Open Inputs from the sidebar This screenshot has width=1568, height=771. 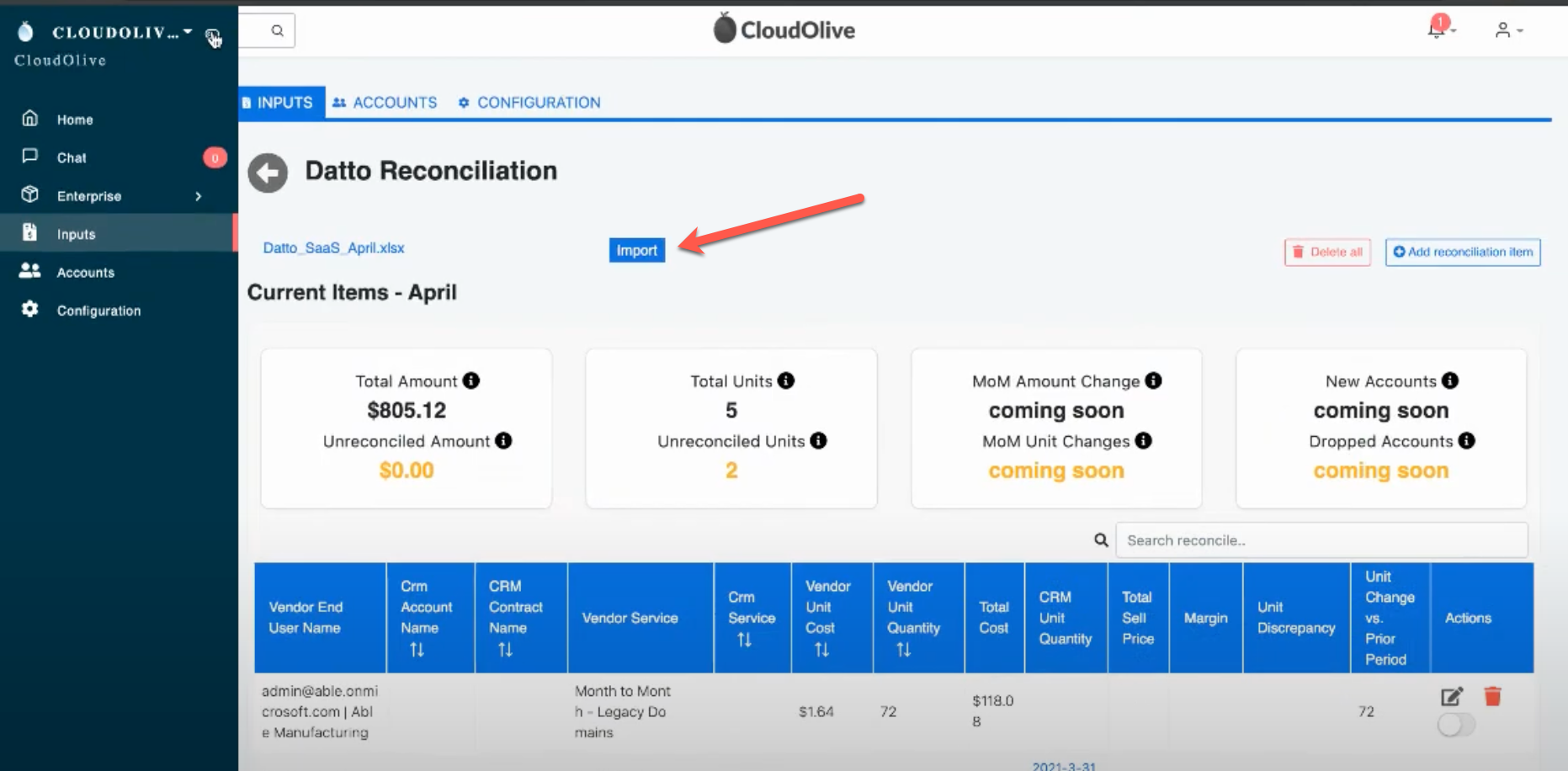point(76,234)
